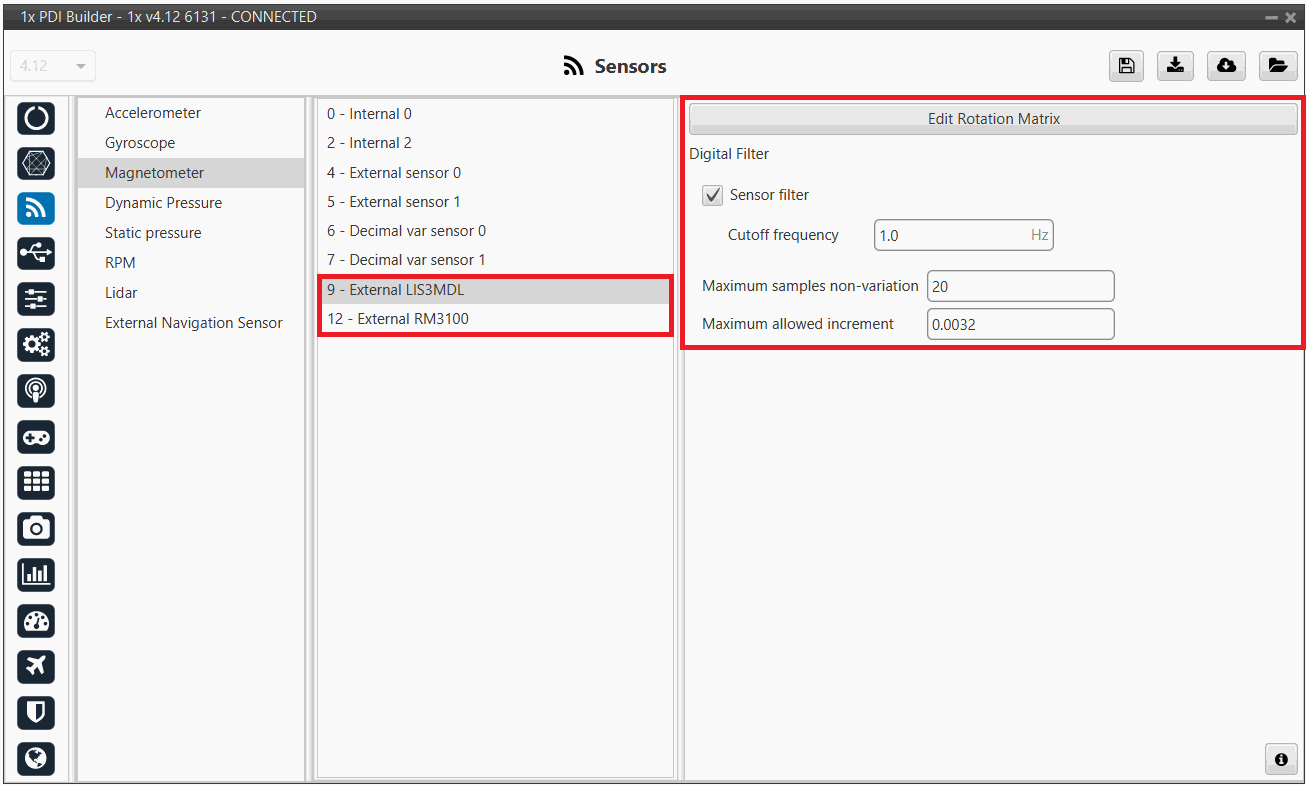The image size is (1307, 785).
Task: Select Accelerometer in the sensor list
Action: 153,113
